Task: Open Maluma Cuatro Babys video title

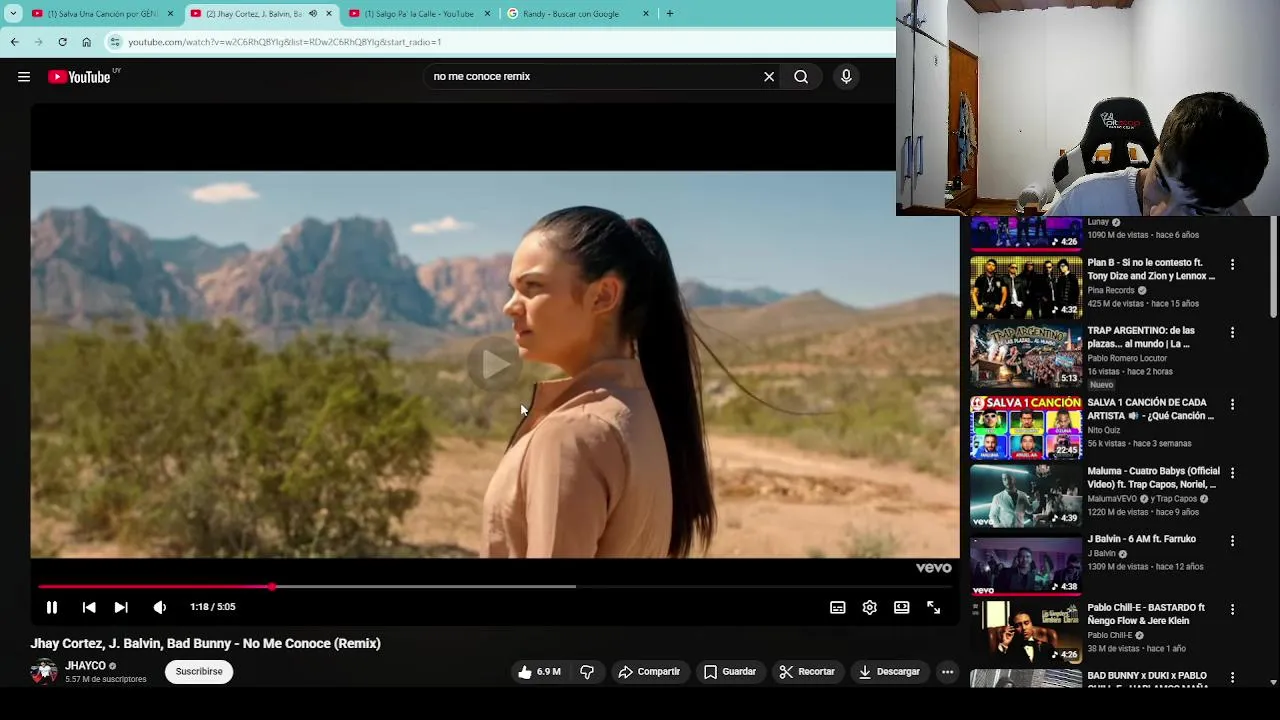Action: pyautogui.click(x=1153, y=478)
